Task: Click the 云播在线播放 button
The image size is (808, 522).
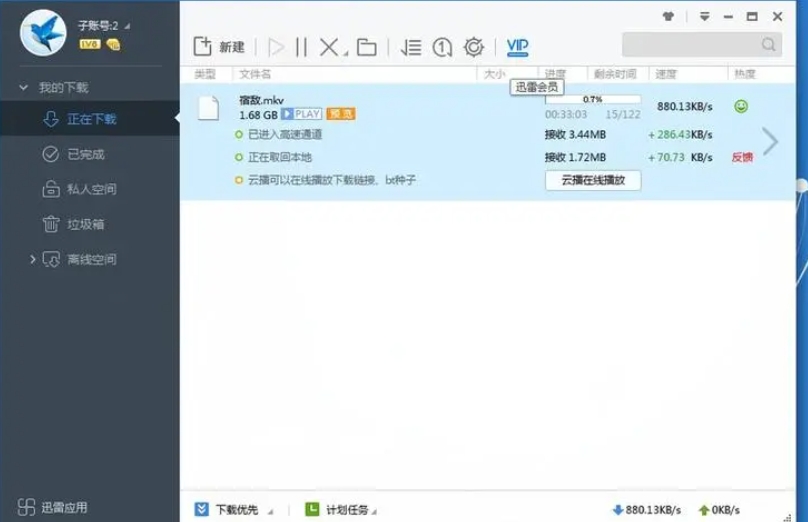Action: (x=593, y=180)
